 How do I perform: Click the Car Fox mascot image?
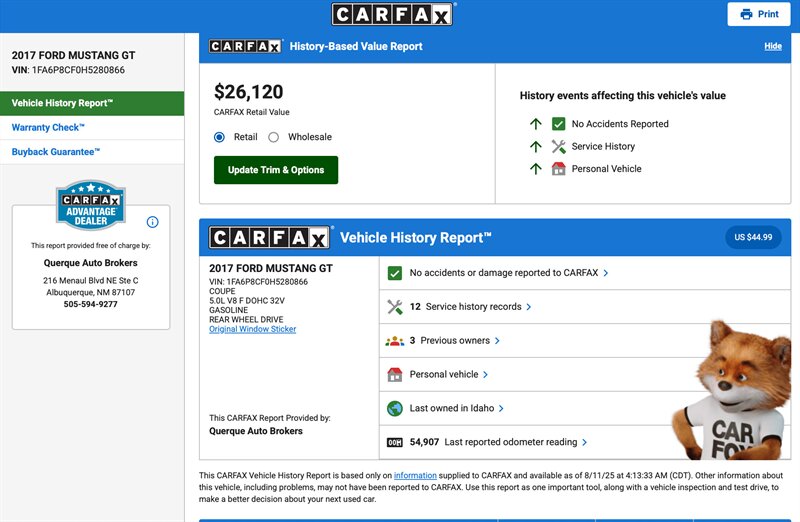point(732,390)
